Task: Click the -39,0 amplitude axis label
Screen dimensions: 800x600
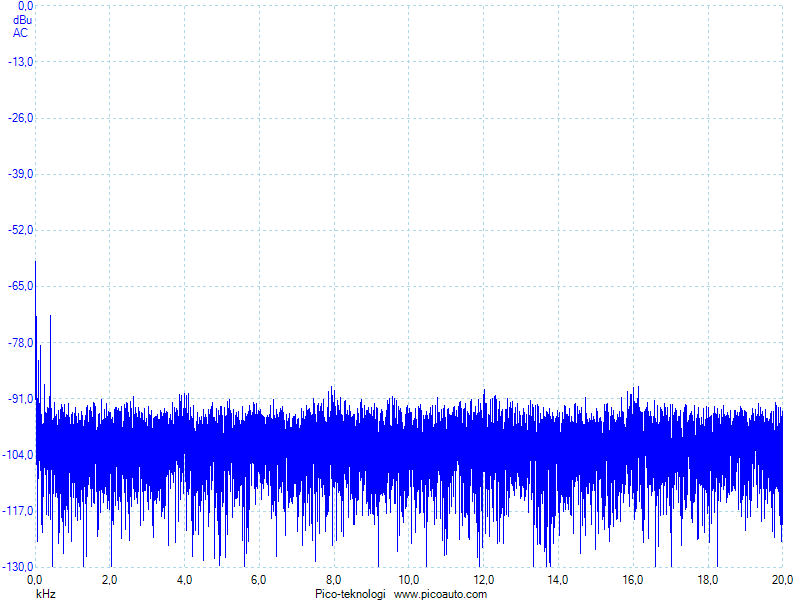Action: (20, 174)
